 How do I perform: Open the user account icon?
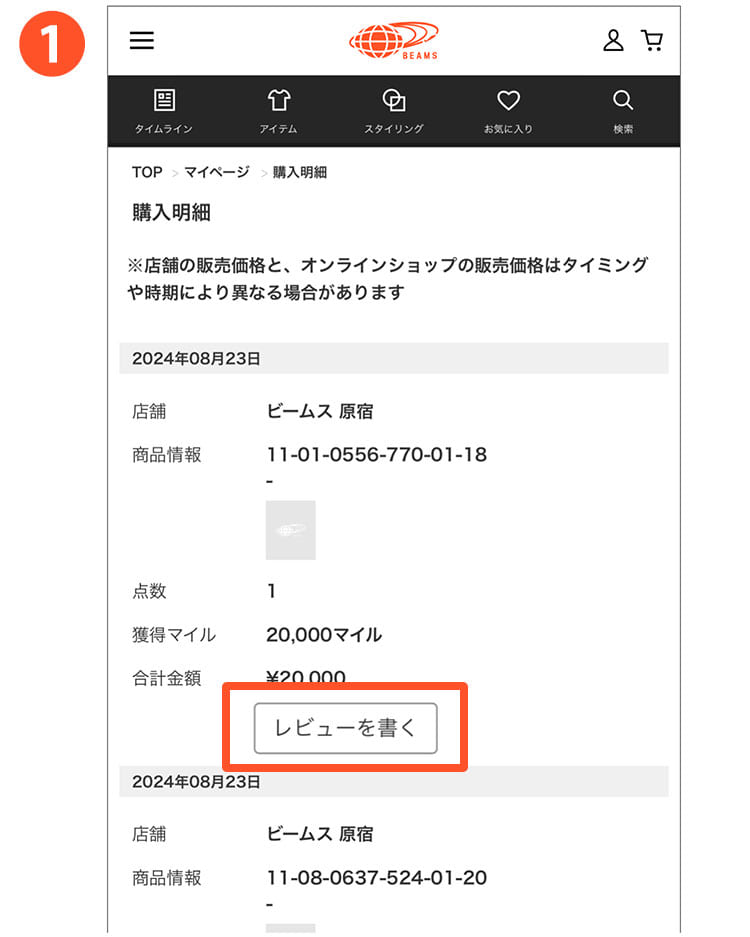pos(613,40)
